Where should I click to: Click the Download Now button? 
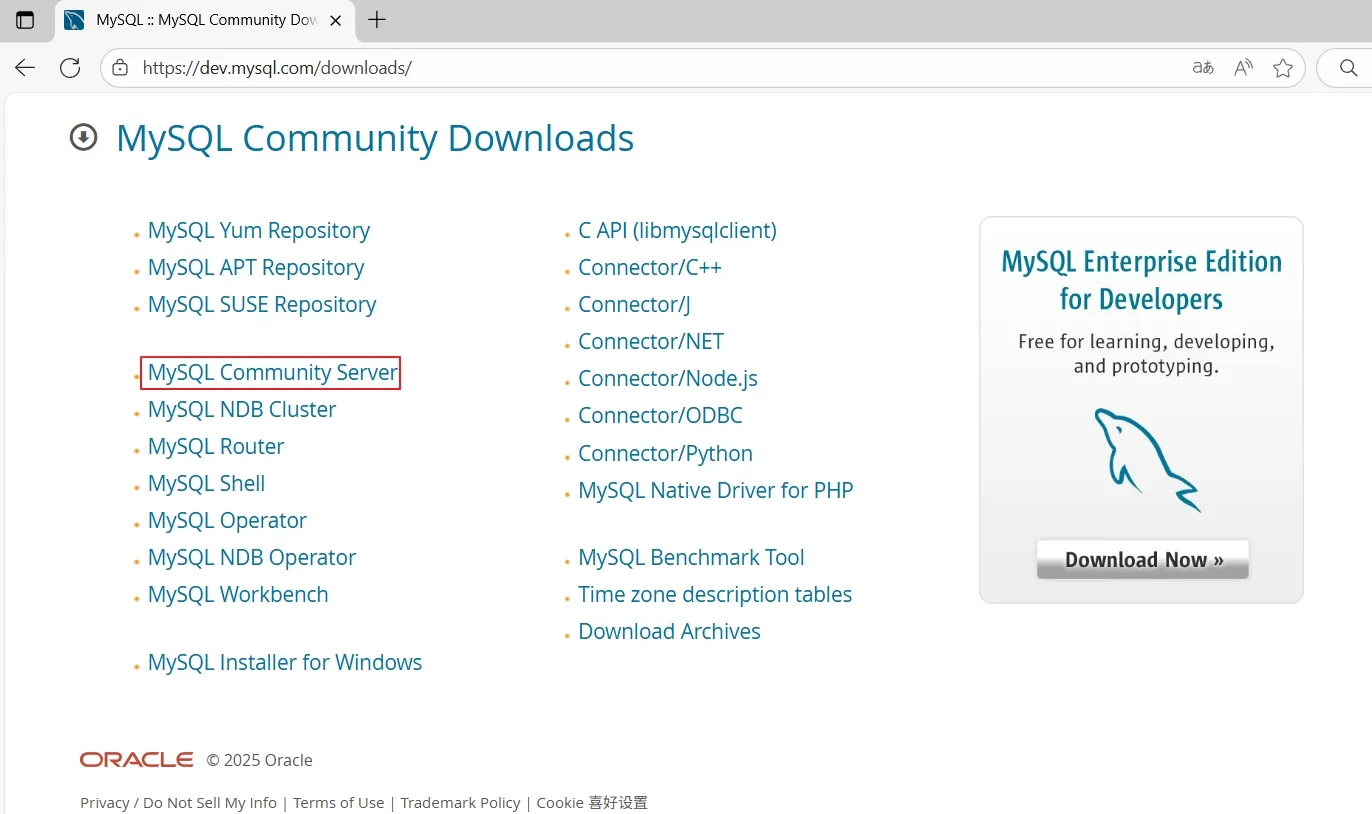1143,559
